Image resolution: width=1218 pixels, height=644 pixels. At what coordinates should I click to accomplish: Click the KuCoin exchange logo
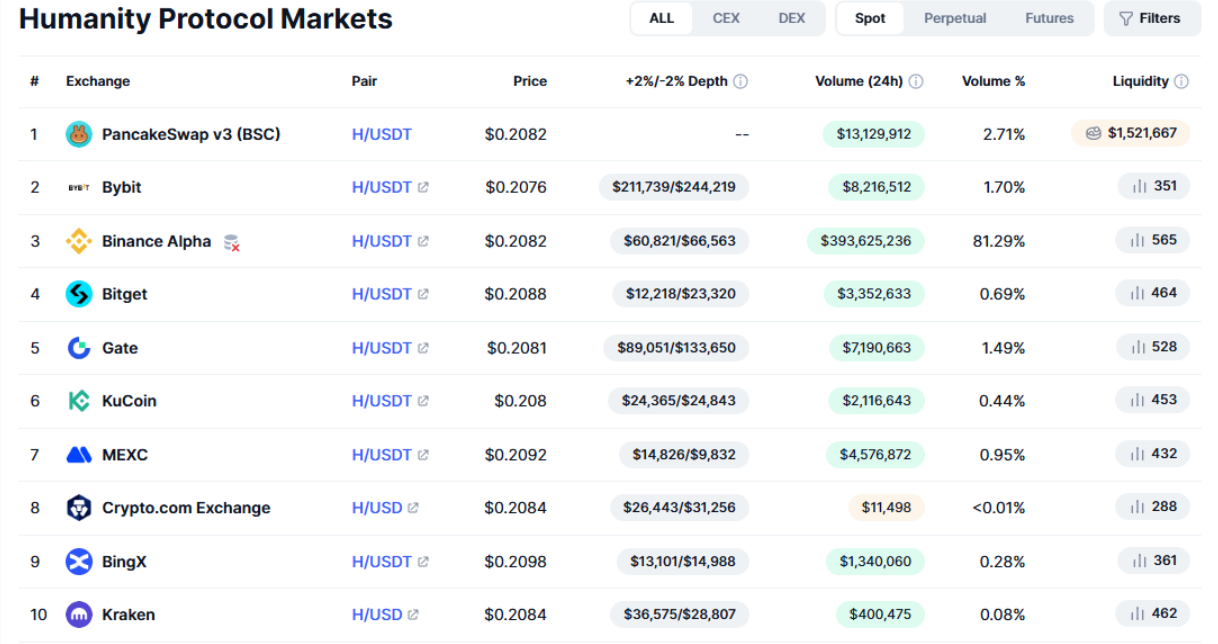(x=79, y=401)
